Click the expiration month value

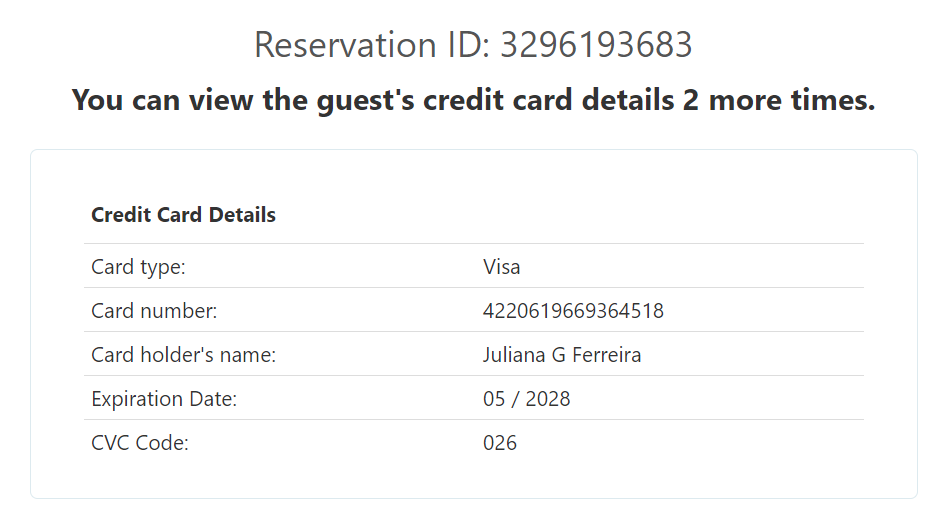494,400
